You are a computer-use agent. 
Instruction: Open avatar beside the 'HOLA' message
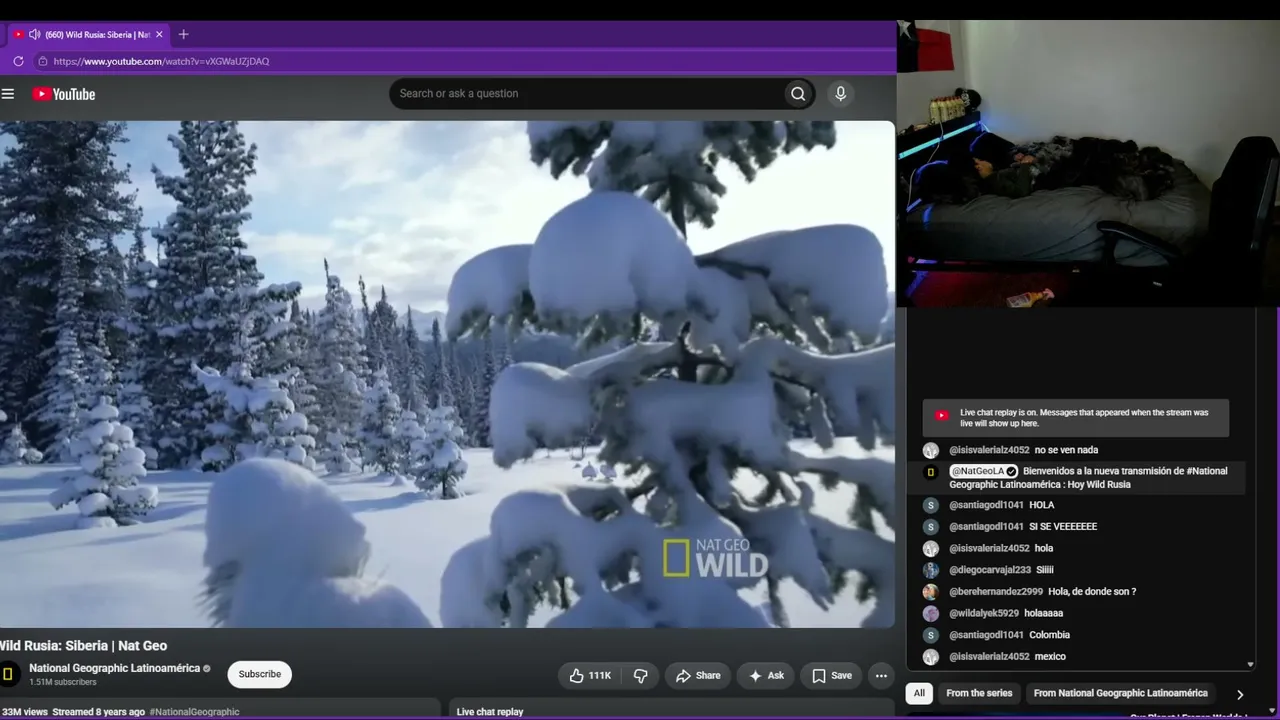click(x=931, y=505)
